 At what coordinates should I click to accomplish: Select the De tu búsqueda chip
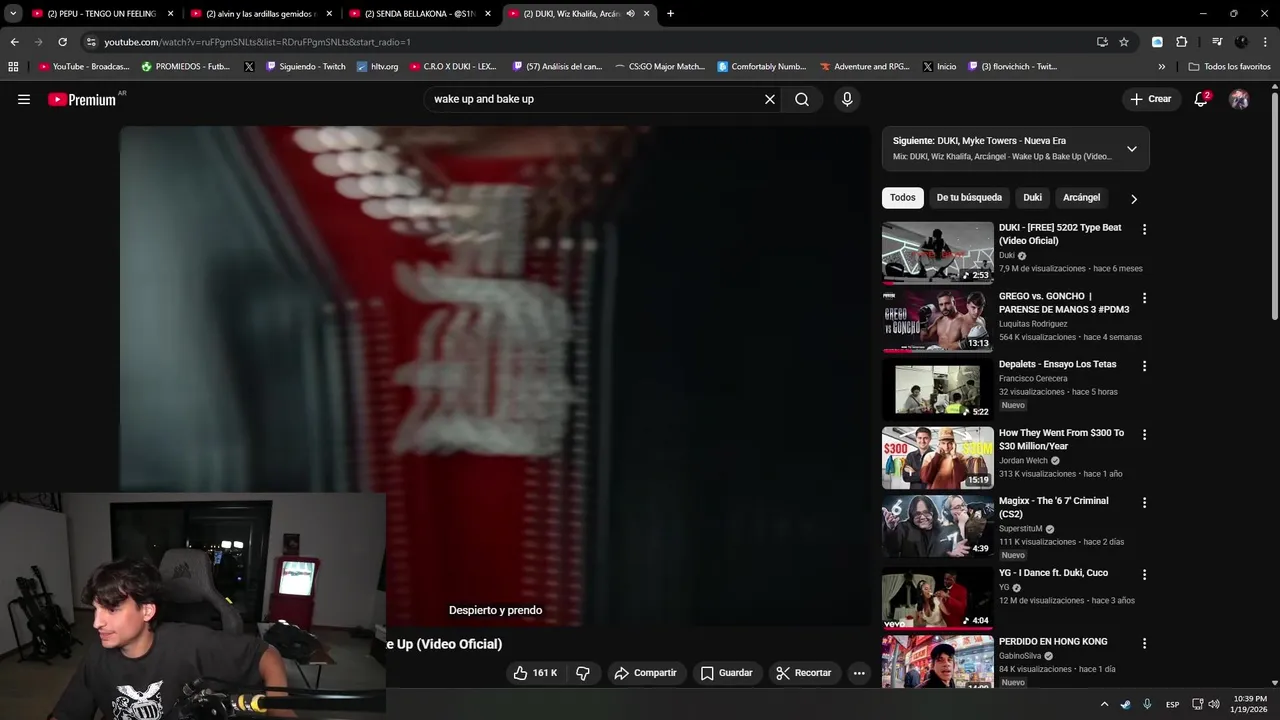coord(969,198)
